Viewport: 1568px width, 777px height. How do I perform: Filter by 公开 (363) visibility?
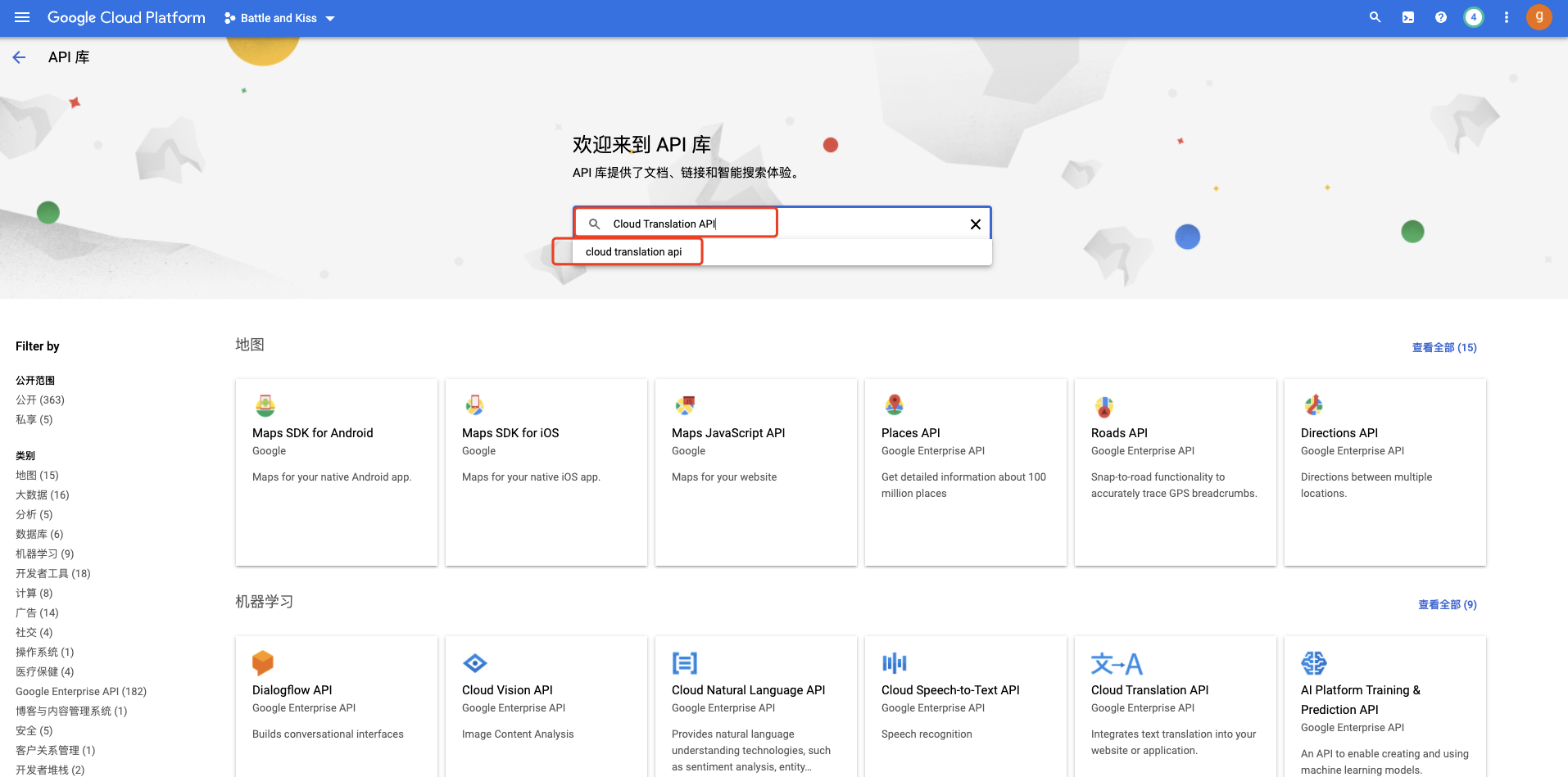pos(40,400)
